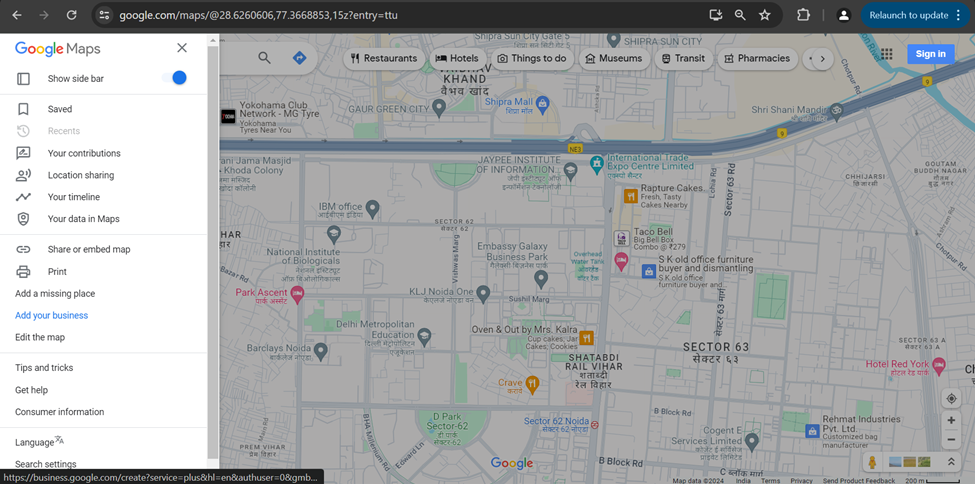Image resolution: width=975 pixels, height=484 pixels.
Task: Expand the map imagery panel chevrons
Action: pos(951,462)
